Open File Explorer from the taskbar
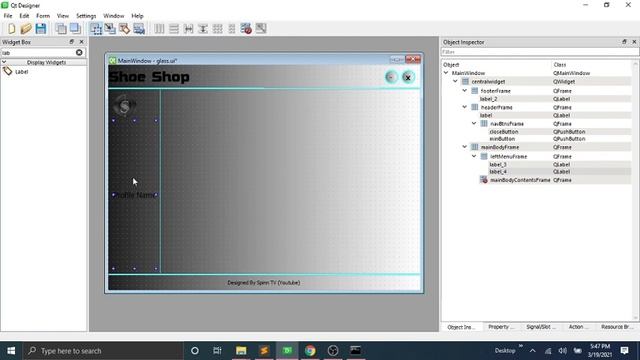 (241, 351)
